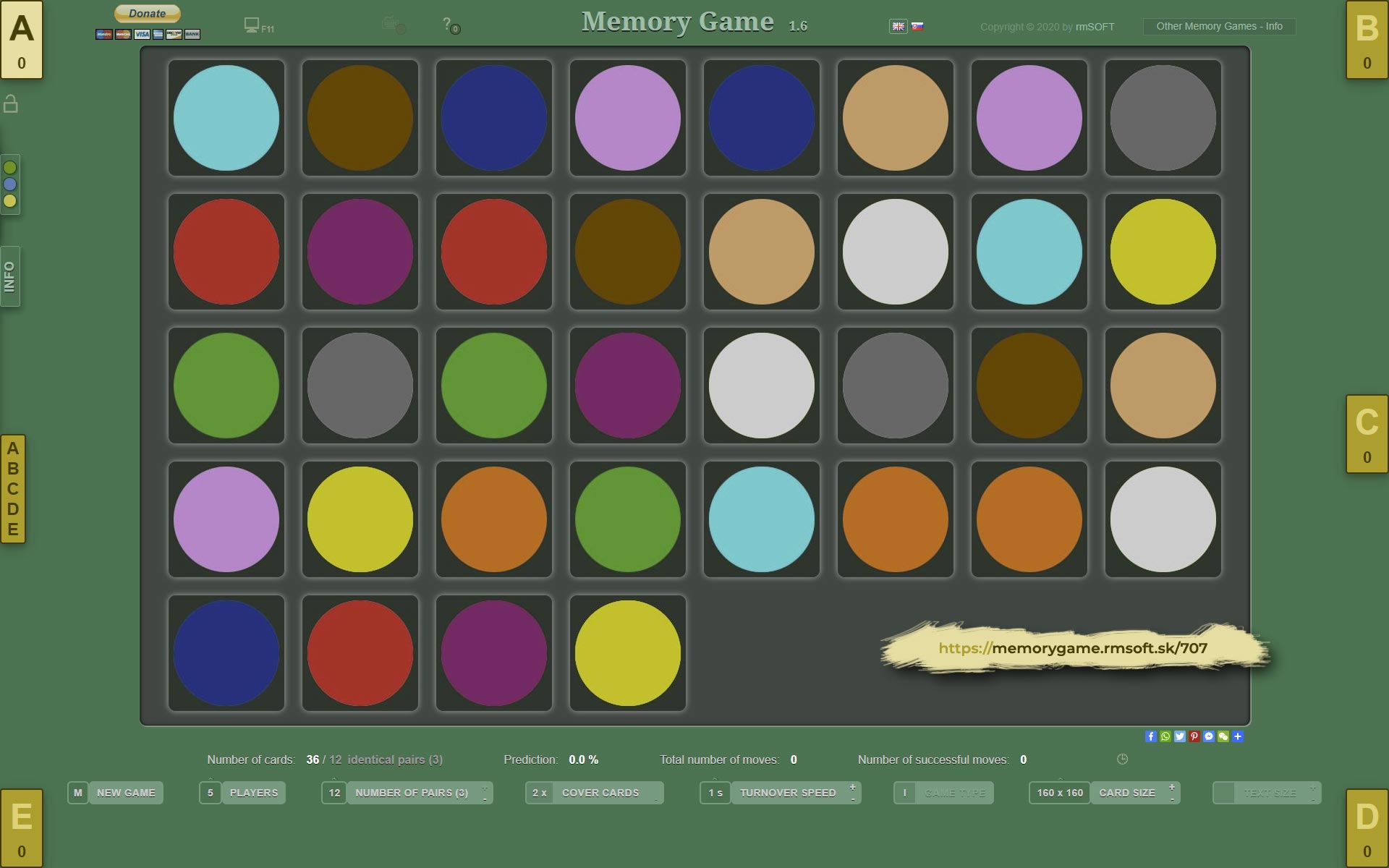Screen dimensions: 1389x868
Task: Increase turnover speed with plus
Action: coord(853,787)
